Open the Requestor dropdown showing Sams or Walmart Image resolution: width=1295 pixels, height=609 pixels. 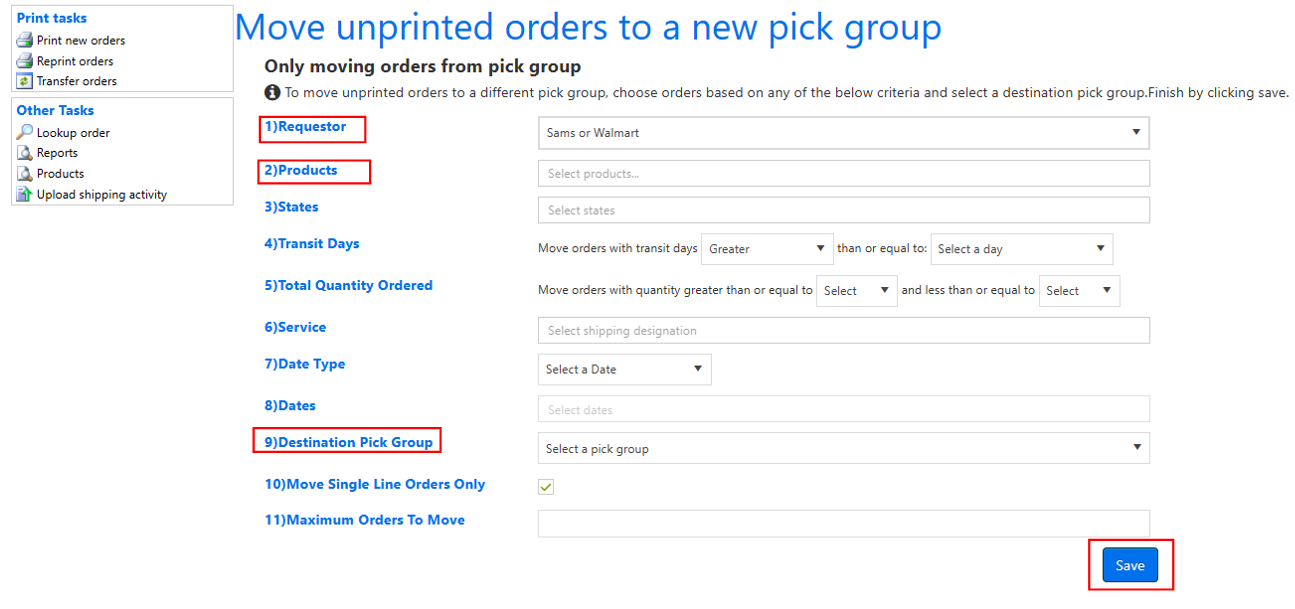[844, 133]
